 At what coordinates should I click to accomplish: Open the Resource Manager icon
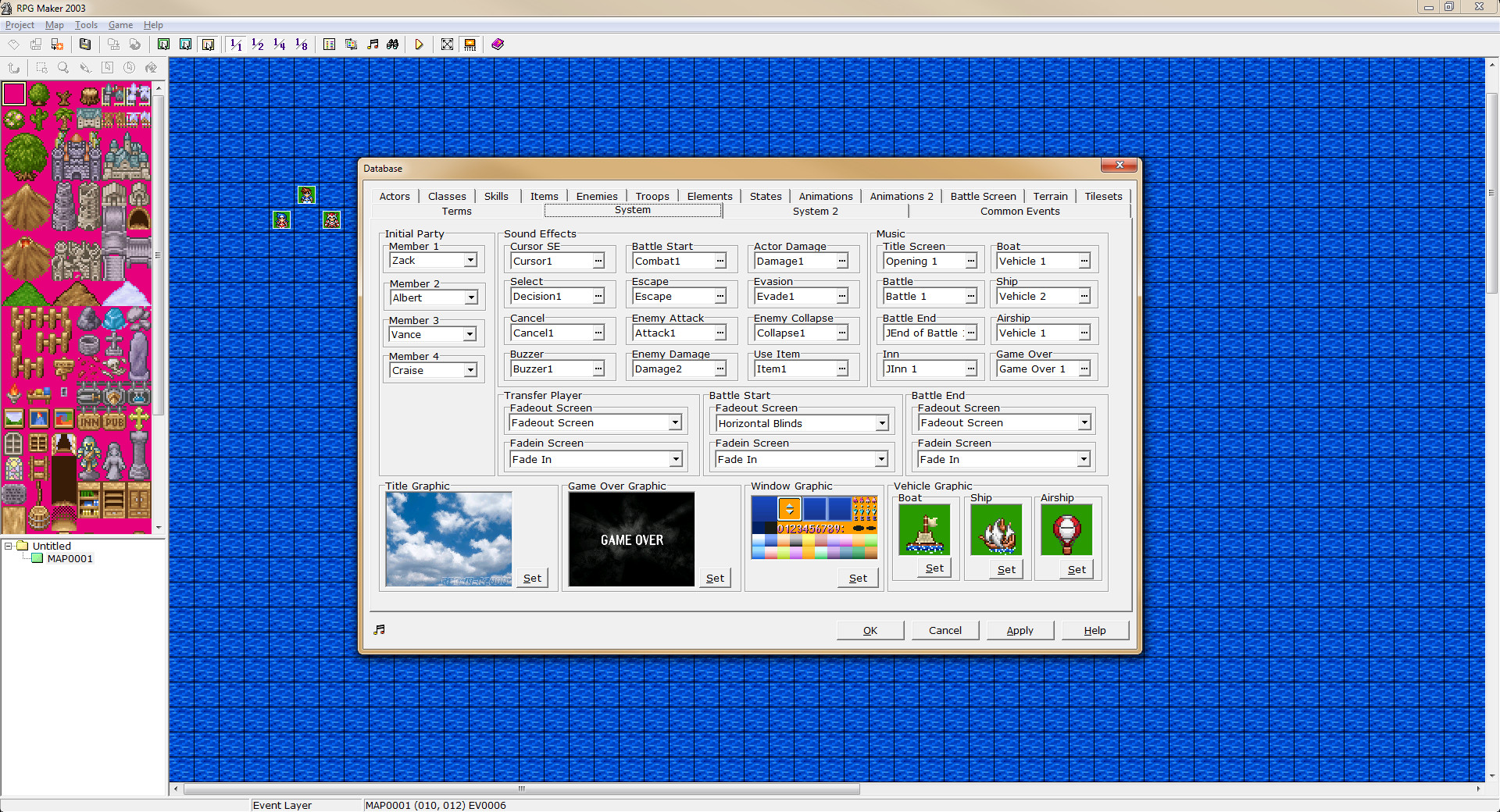pyautogui.click(x=351, y=45)
